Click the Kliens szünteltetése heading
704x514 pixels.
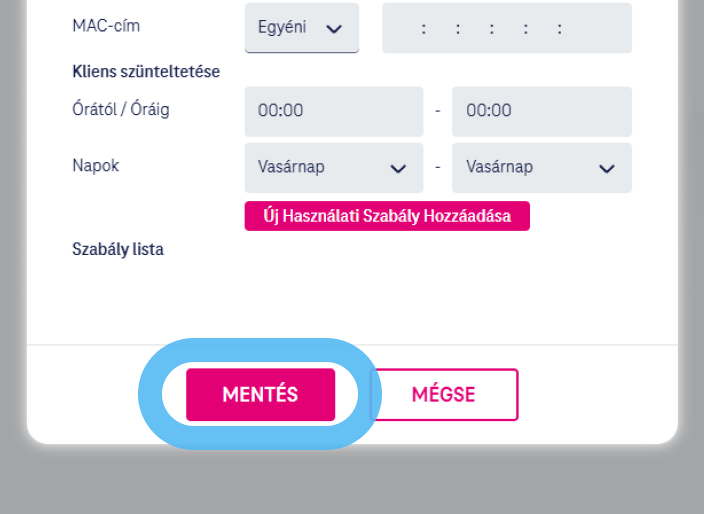pyautogui.click(x=146, y=72)
